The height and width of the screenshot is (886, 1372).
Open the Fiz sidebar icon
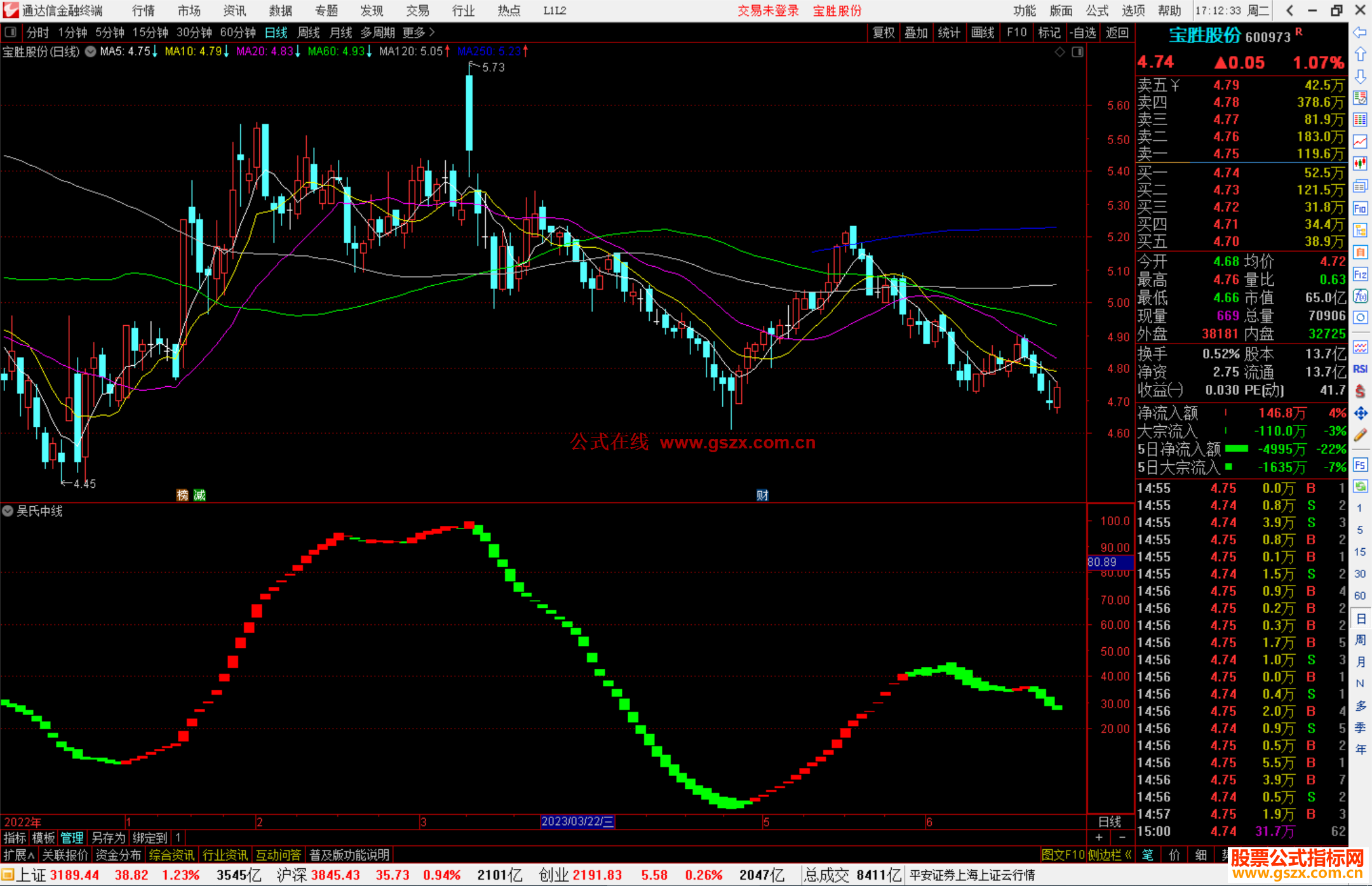coord(1360,274)
